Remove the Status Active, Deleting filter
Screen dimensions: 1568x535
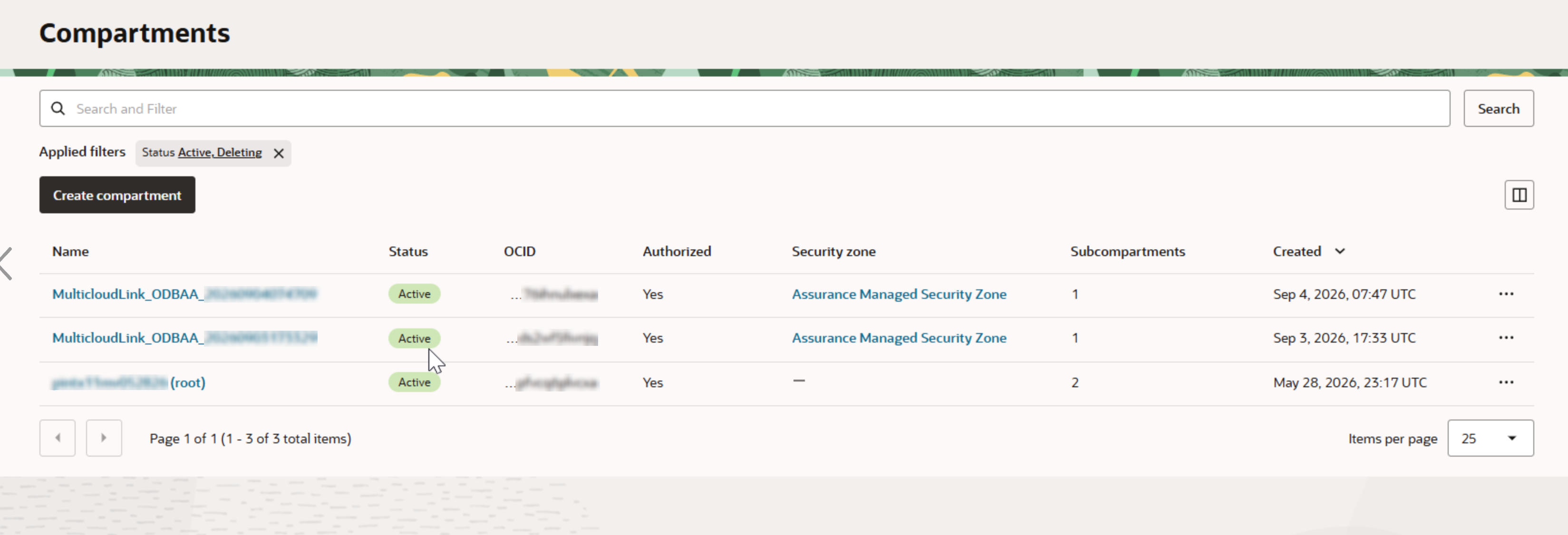279,153
